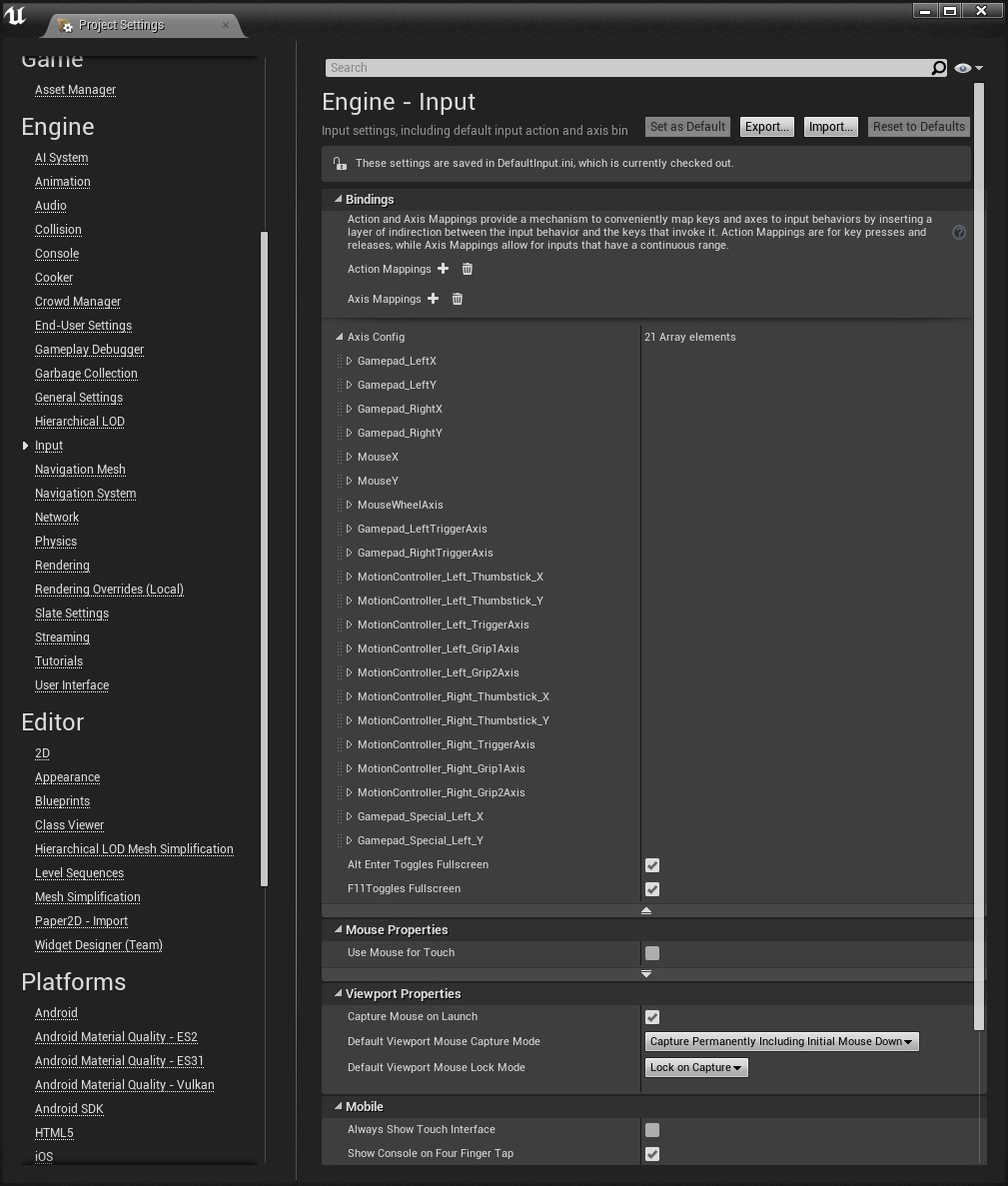Image resolution: width=1008 pixels, height=1186 pixels.
Task: Open the Garbage Collection settings category
Action: (86, 373)
